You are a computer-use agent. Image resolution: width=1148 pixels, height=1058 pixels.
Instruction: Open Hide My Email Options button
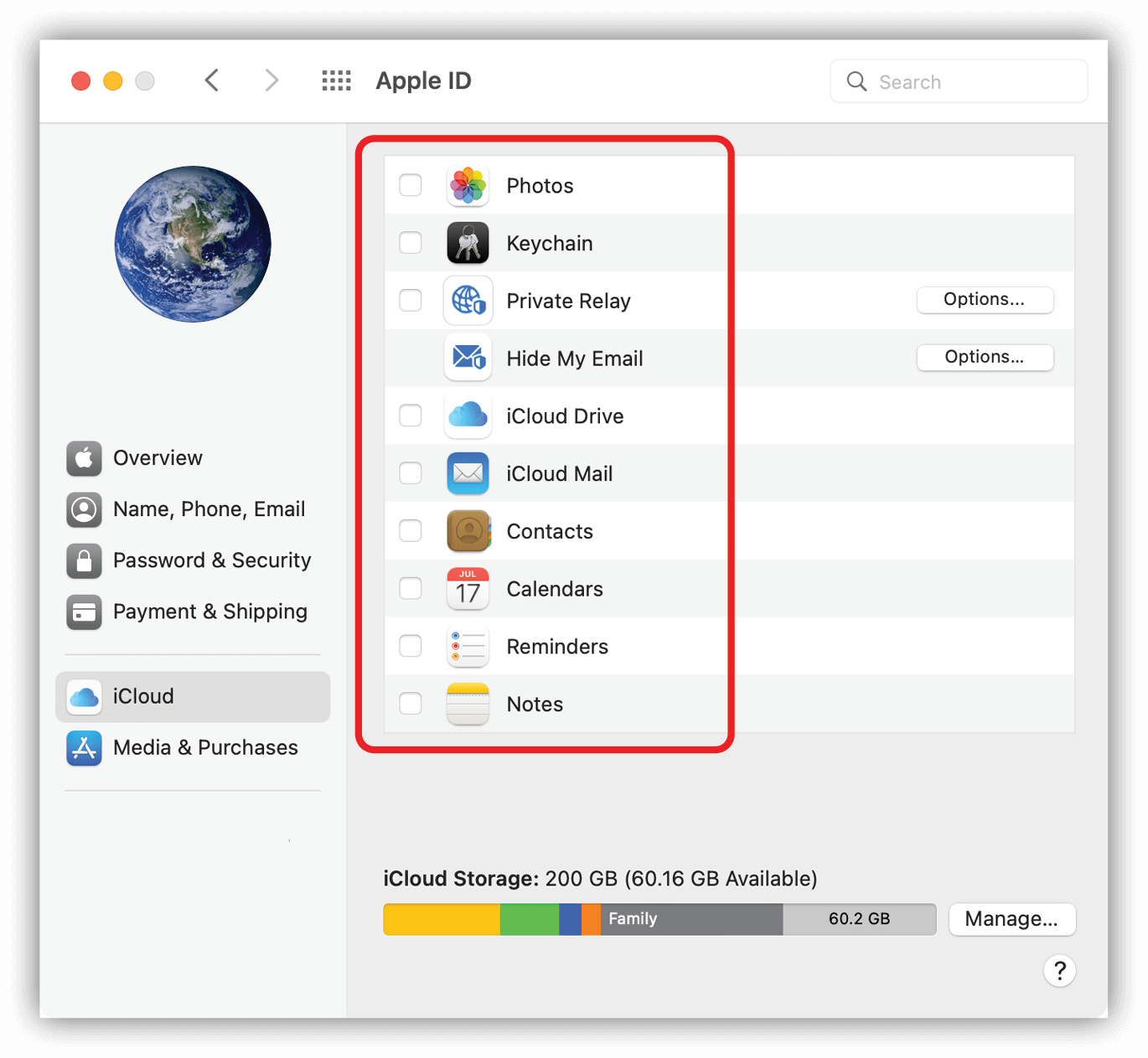tap(985, 357)
